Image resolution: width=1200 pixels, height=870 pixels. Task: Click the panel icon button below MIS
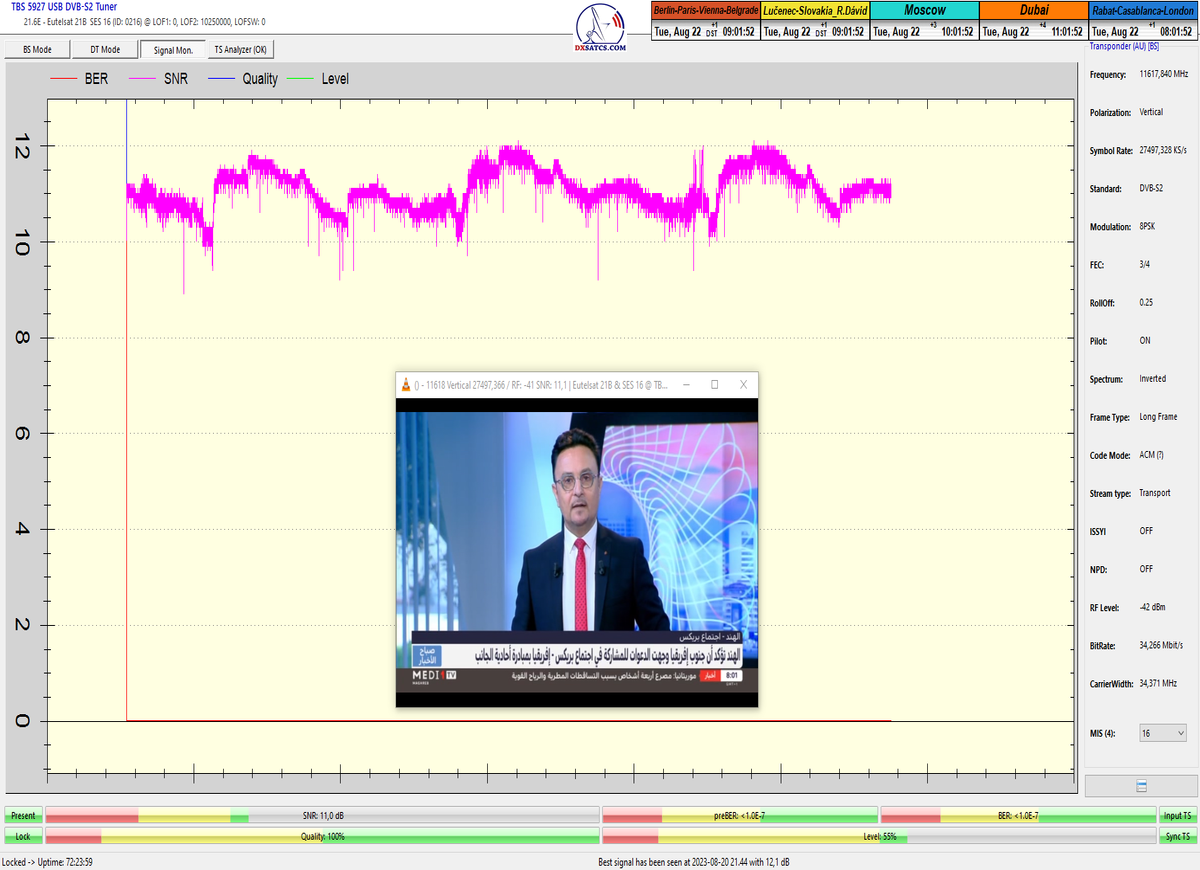tap(1141, 787)
